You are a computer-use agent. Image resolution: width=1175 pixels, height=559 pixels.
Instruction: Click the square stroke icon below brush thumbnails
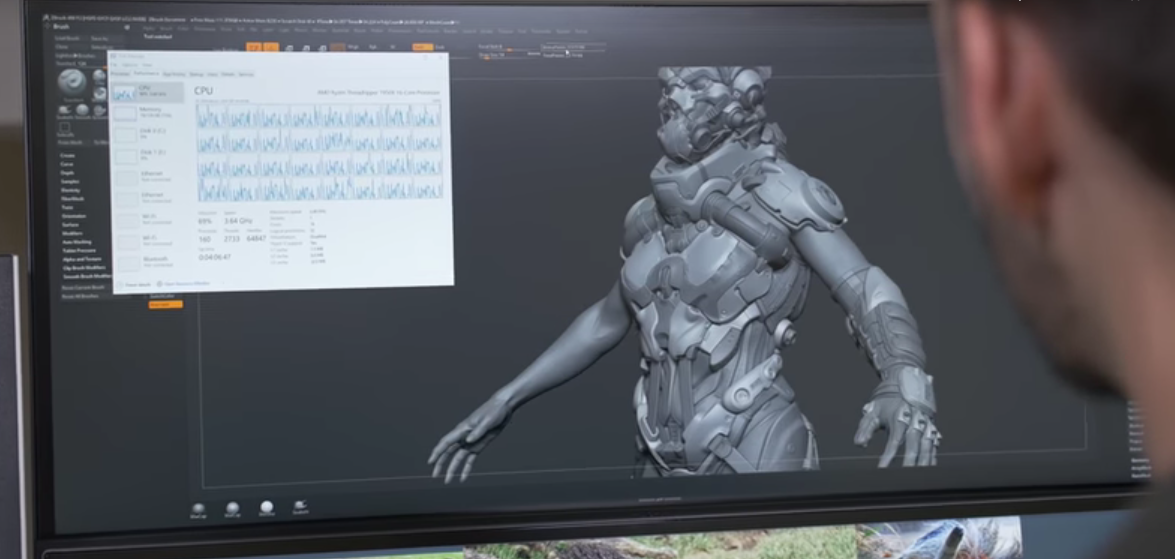(x=64, y=127)
